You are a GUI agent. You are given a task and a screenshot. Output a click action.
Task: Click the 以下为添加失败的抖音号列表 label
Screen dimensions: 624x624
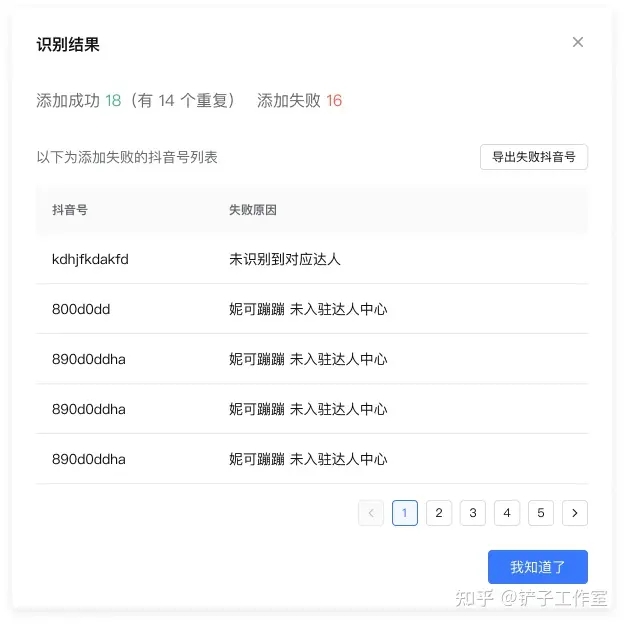coord(127,157)
